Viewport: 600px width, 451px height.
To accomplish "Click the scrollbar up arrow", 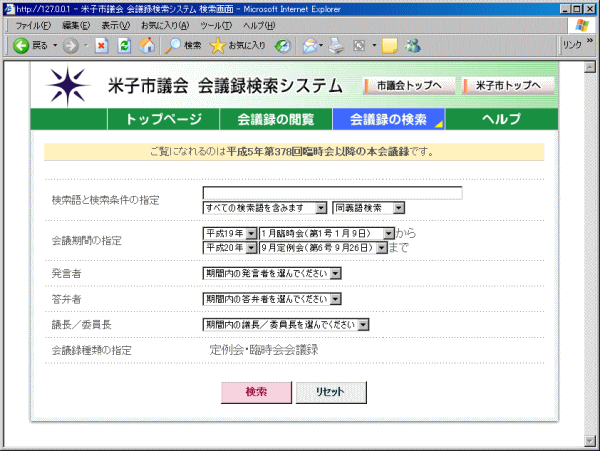I will (590, 67).
